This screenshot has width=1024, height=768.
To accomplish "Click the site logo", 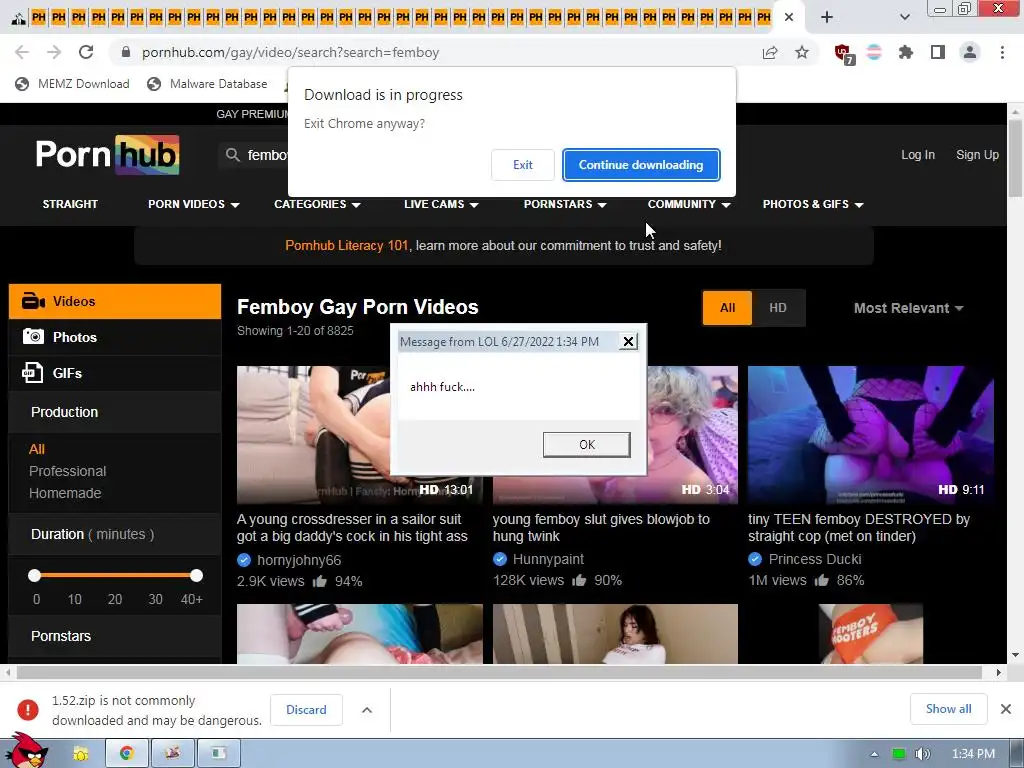I will click(x=108, y=155).
